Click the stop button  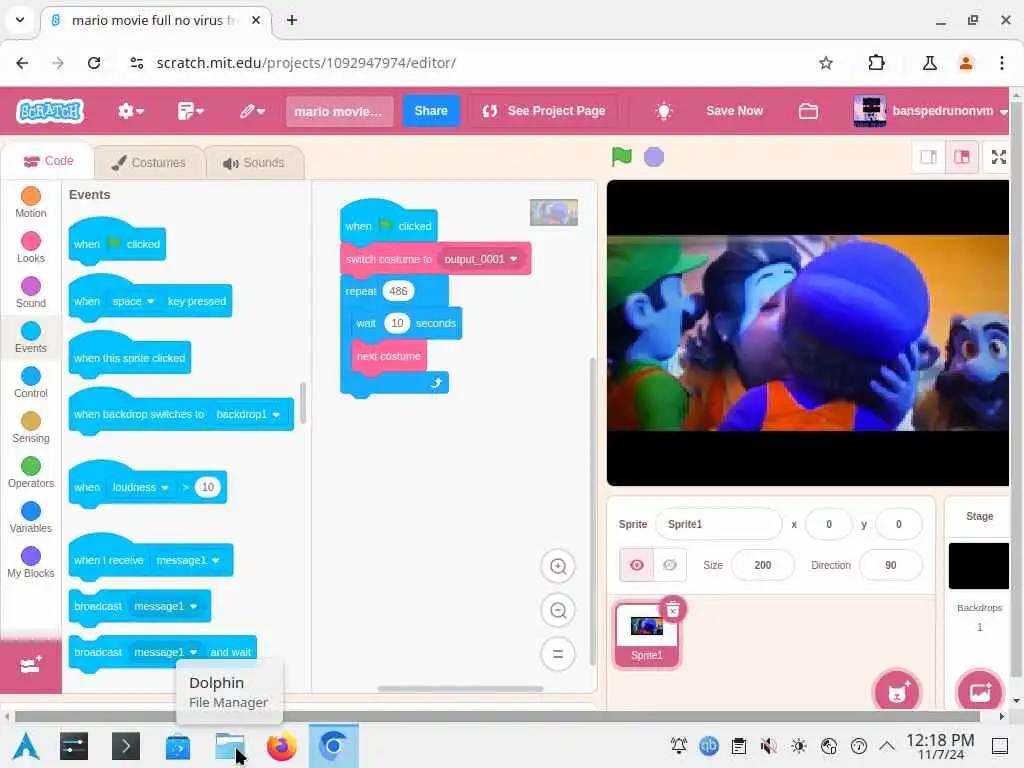[x=654, y=157]
